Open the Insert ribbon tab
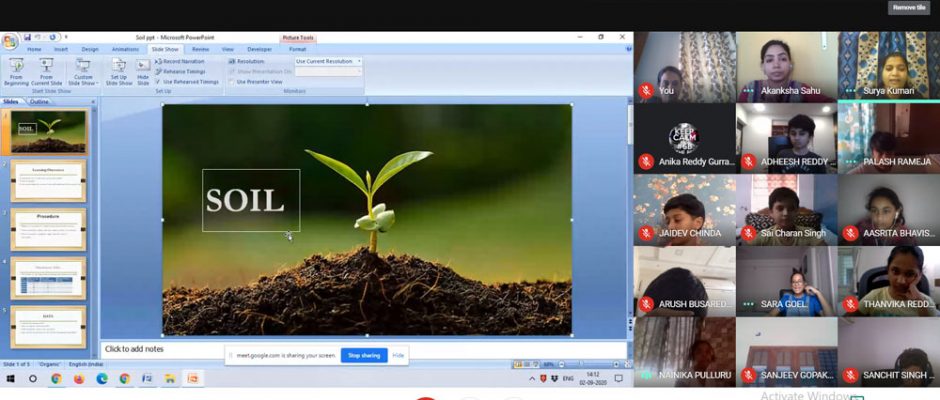Screen dimensions: 940x400 coord(61,49)
